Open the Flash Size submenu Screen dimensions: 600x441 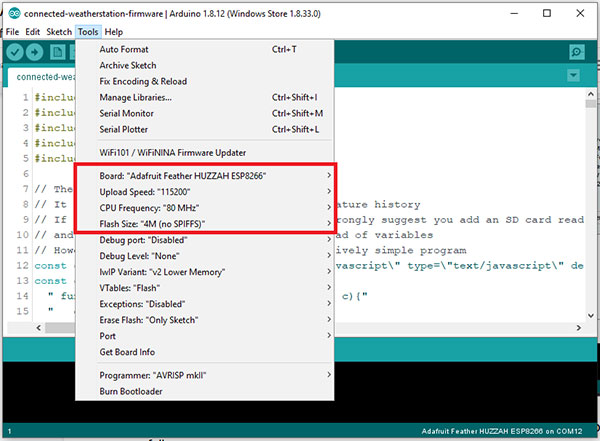[x=152, y=224]
